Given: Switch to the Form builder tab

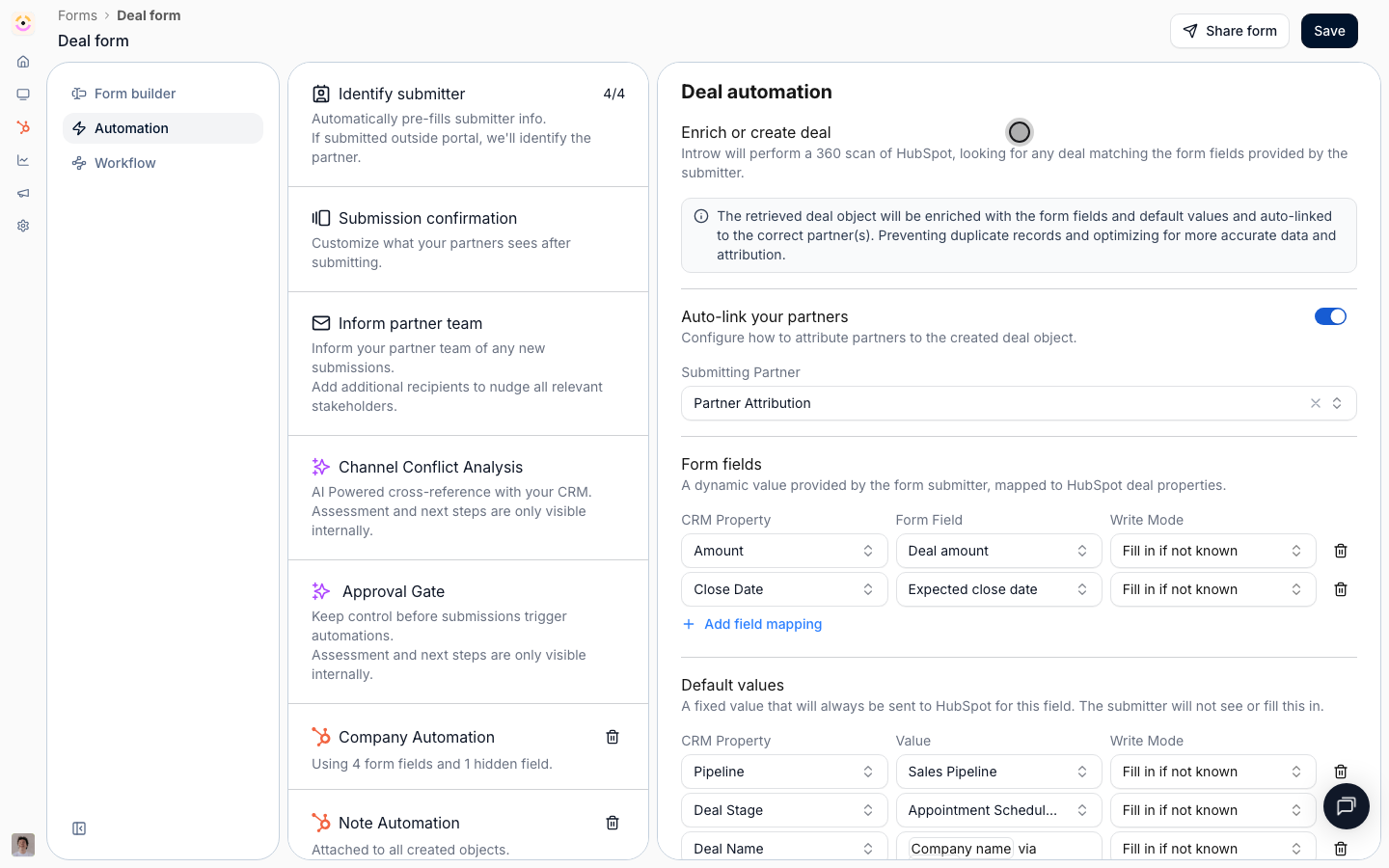Looking at the screenshot, I should pos(163,94).
